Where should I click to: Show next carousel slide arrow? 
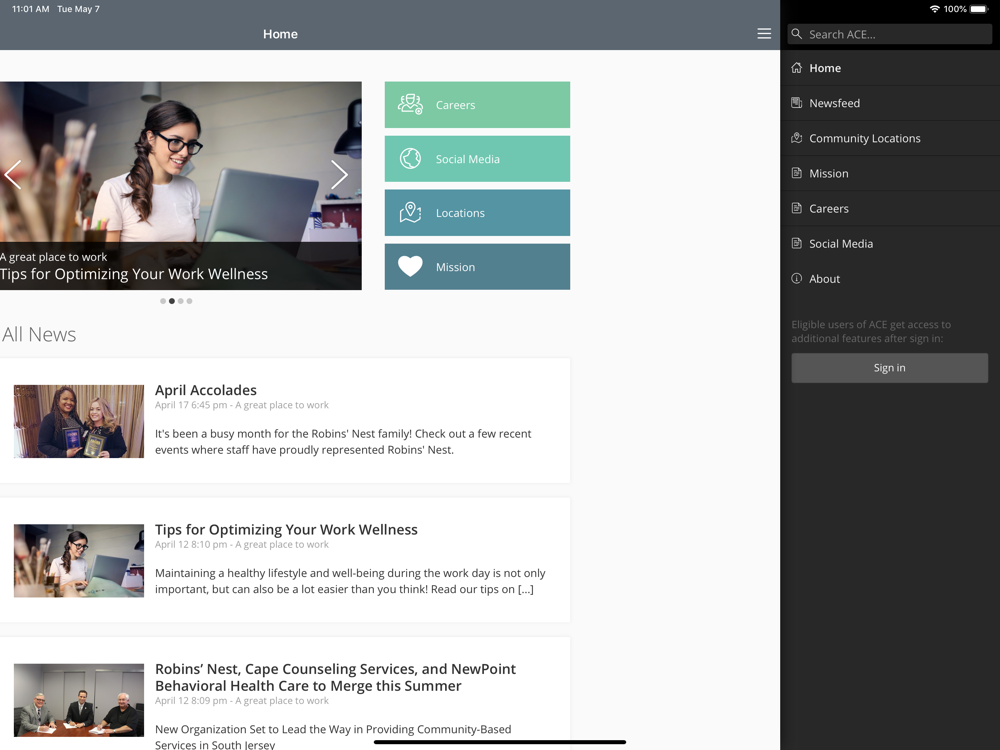pos(339,174)
